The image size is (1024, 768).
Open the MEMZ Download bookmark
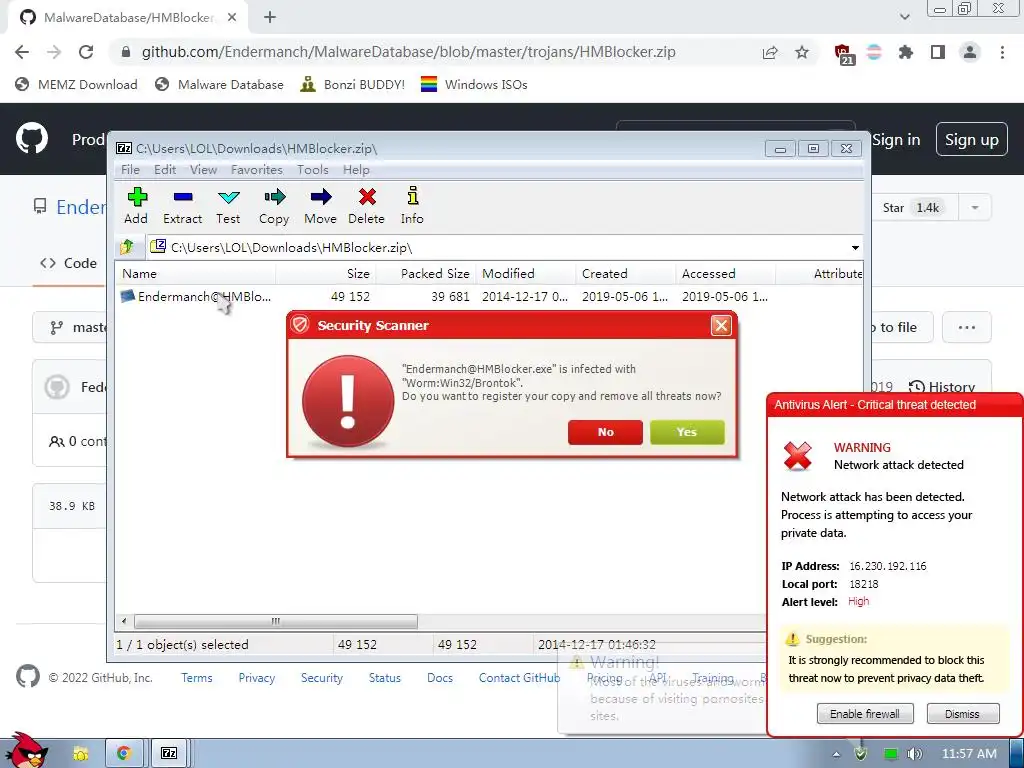tap(76, 84)
